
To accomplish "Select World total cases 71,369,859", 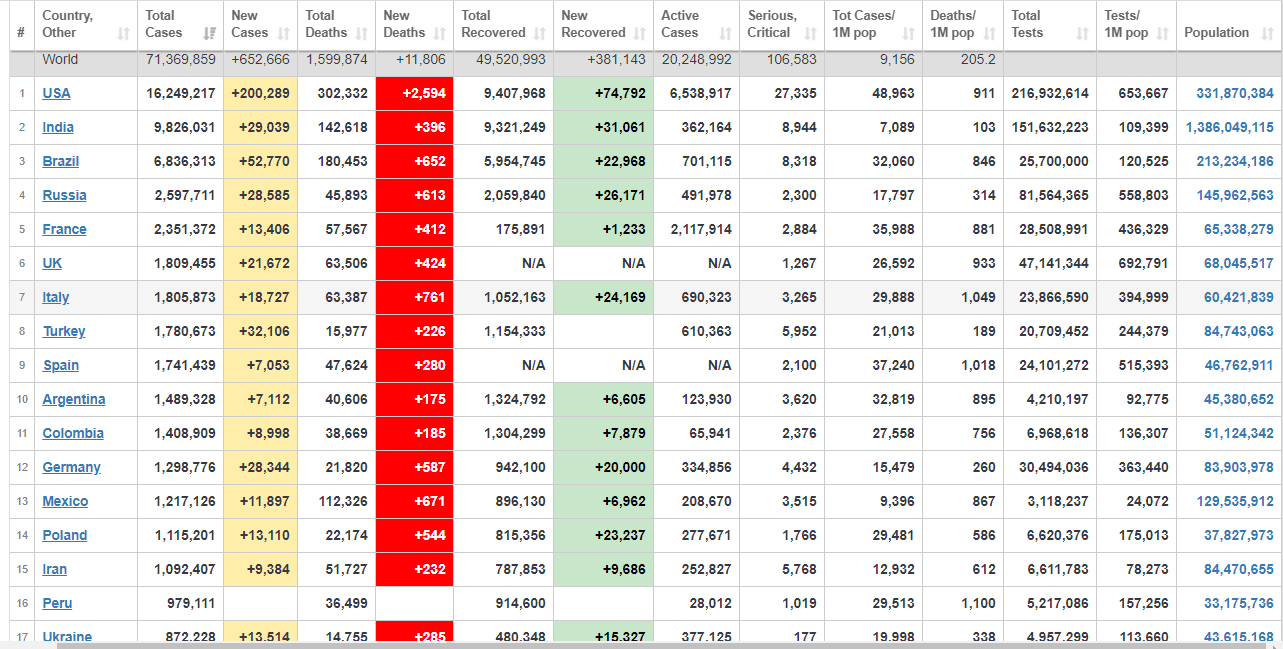I will coord(180,60).
